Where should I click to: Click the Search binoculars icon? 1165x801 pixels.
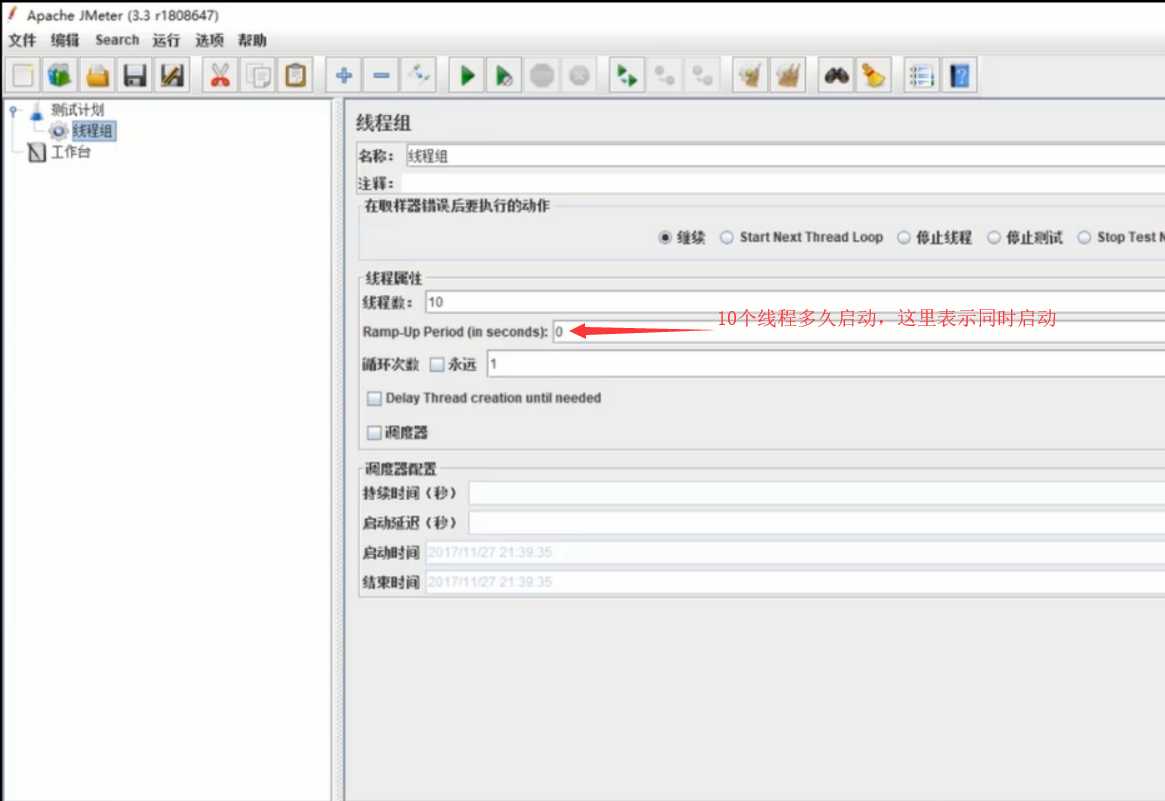[836, 75]
